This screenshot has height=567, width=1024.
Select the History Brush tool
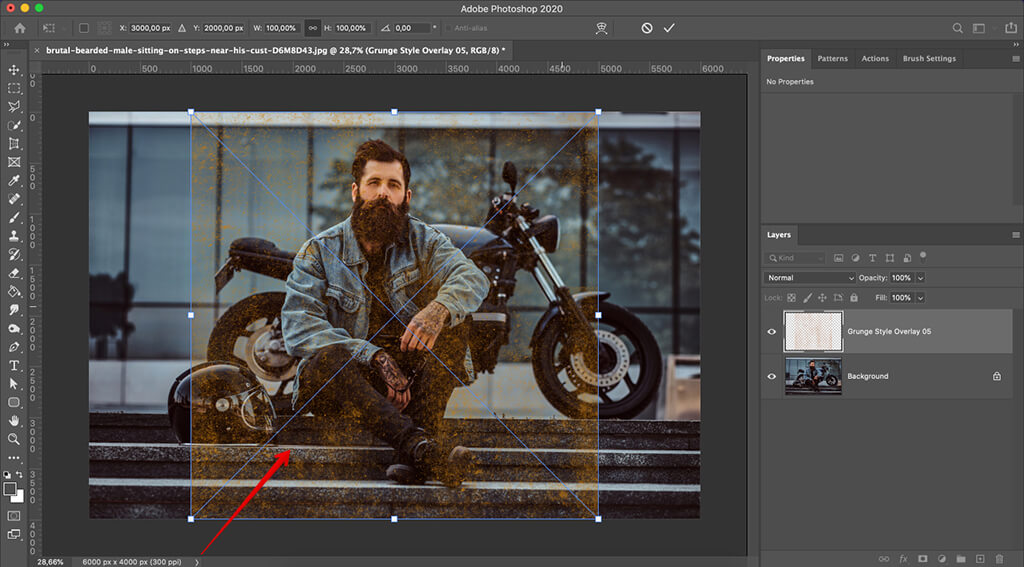14,255
